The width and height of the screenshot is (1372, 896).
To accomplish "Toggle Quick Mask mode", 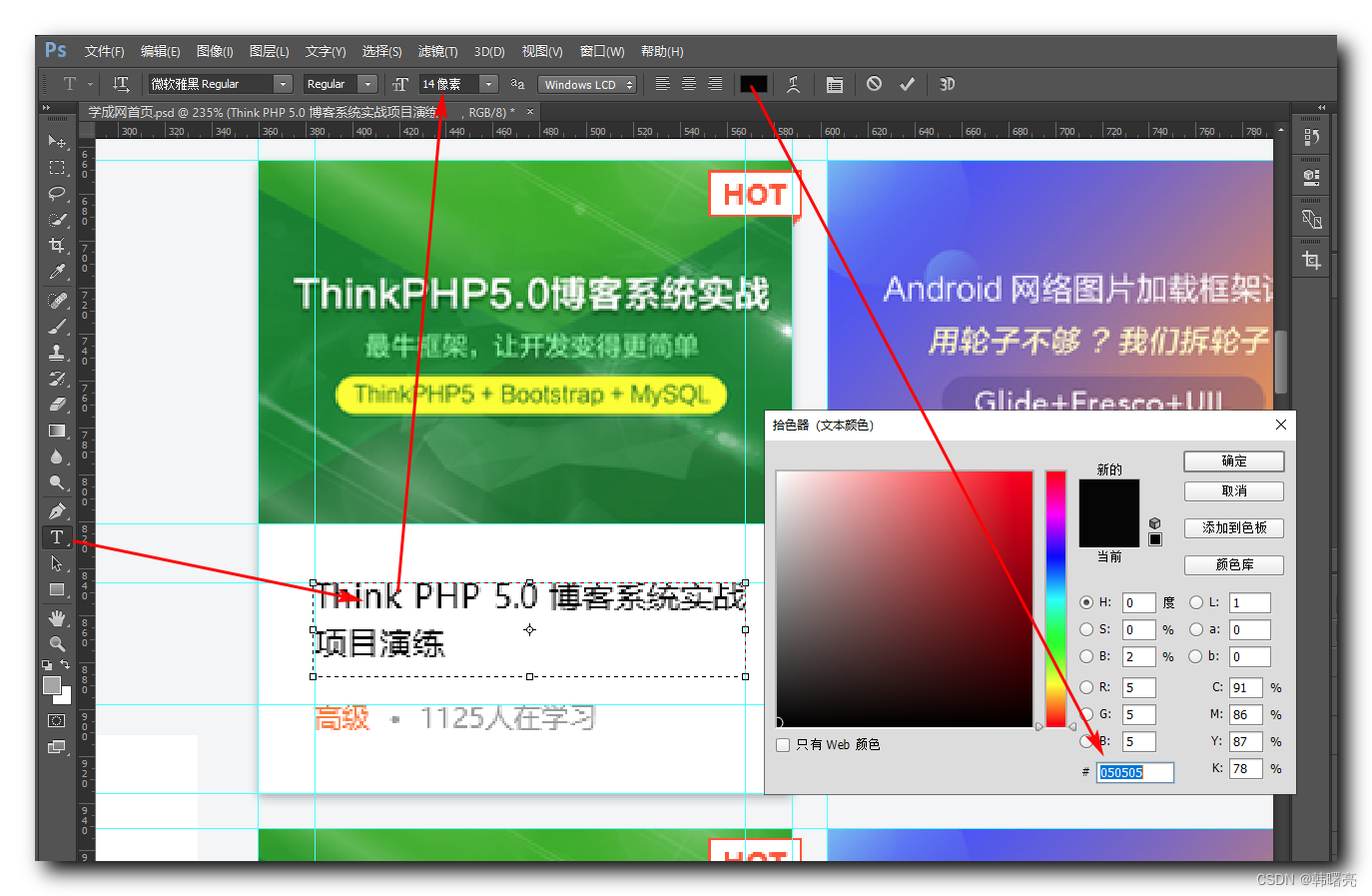I will [x=57, y=720].
